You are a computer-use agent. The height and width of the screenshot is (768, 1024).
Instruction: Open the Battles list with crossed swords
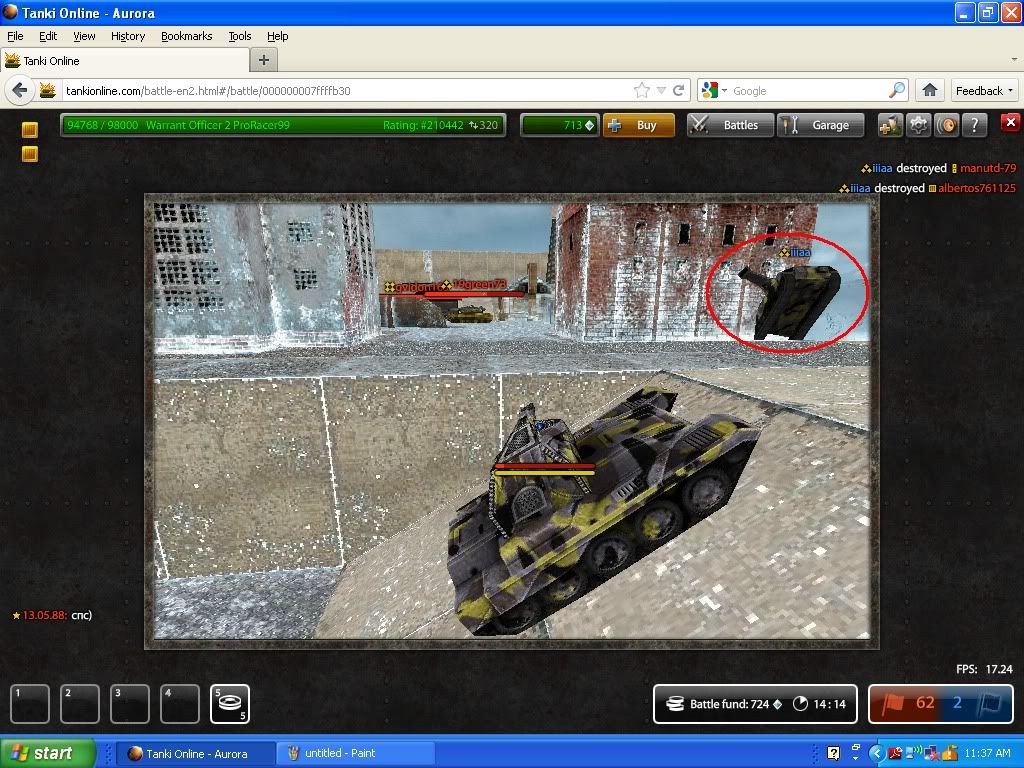point(729,125)
